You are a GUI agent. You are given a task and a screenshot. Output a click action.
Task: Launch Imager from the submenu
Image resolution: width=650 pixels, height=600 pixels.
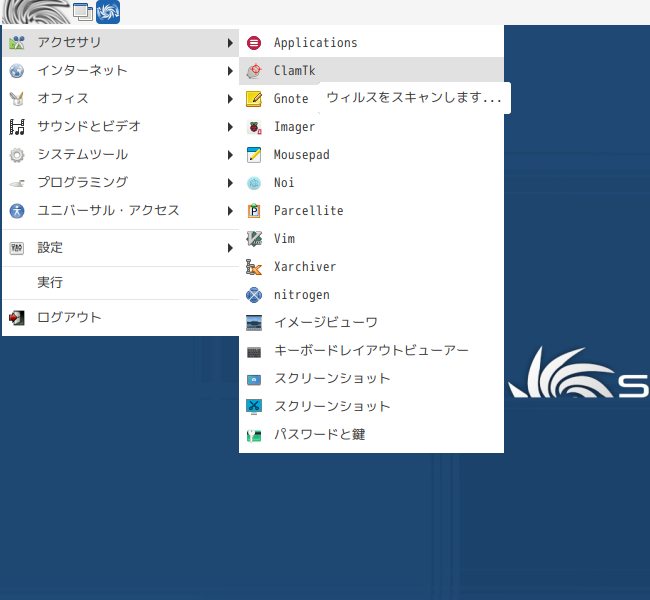(x=371, y=127)
